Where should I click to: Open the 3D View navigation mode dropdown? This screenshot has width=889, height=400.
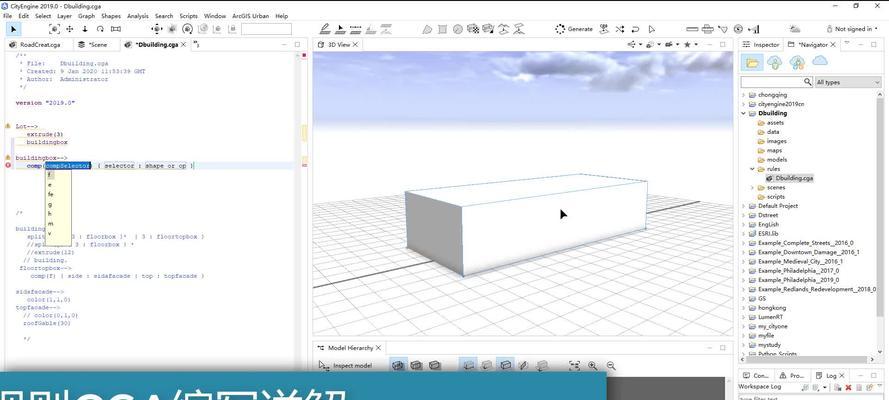(634, 44)
